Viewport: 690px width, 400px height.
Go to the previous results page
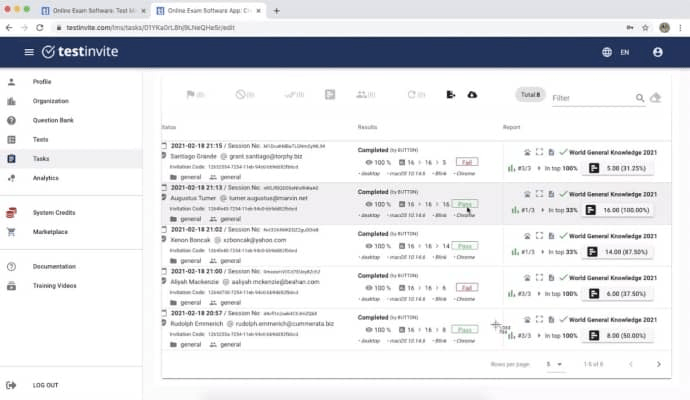click(x=631, y=364)
